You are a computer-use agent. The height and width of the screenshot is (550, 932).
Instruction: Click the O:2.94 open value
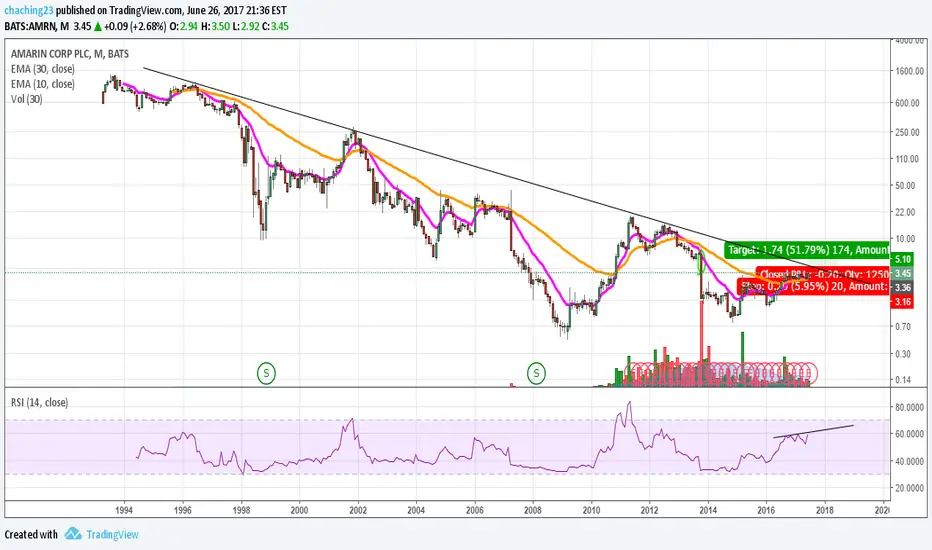(184, 26)
